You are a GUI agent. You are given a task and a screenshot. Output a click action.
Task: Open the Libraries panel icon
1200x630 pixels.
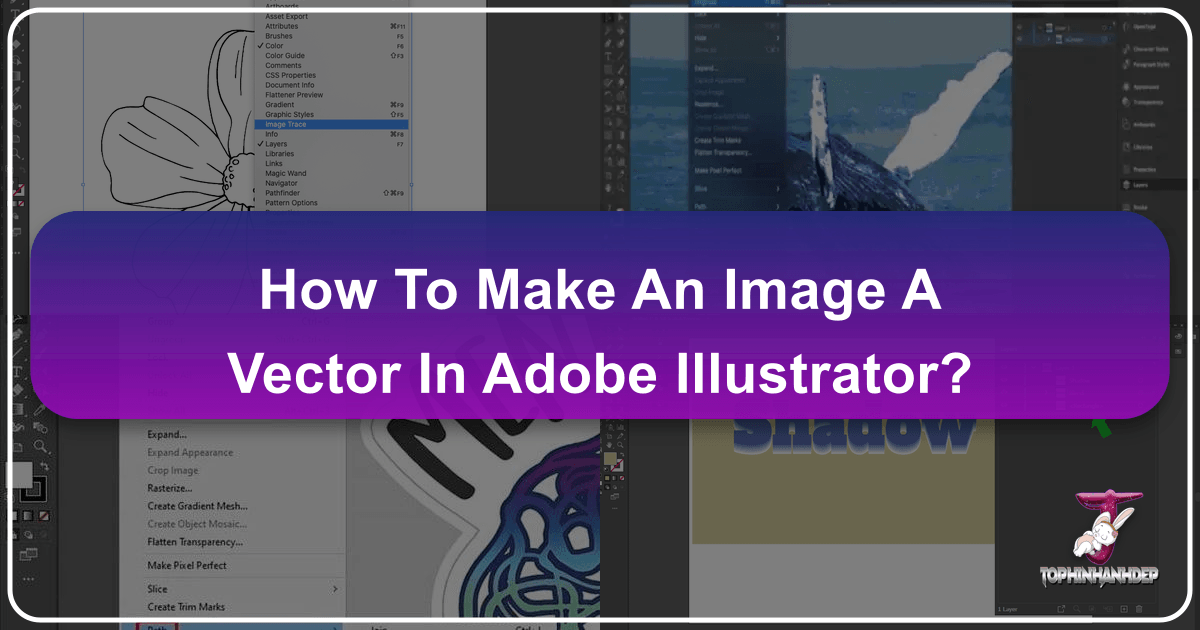click(1141, 147)
